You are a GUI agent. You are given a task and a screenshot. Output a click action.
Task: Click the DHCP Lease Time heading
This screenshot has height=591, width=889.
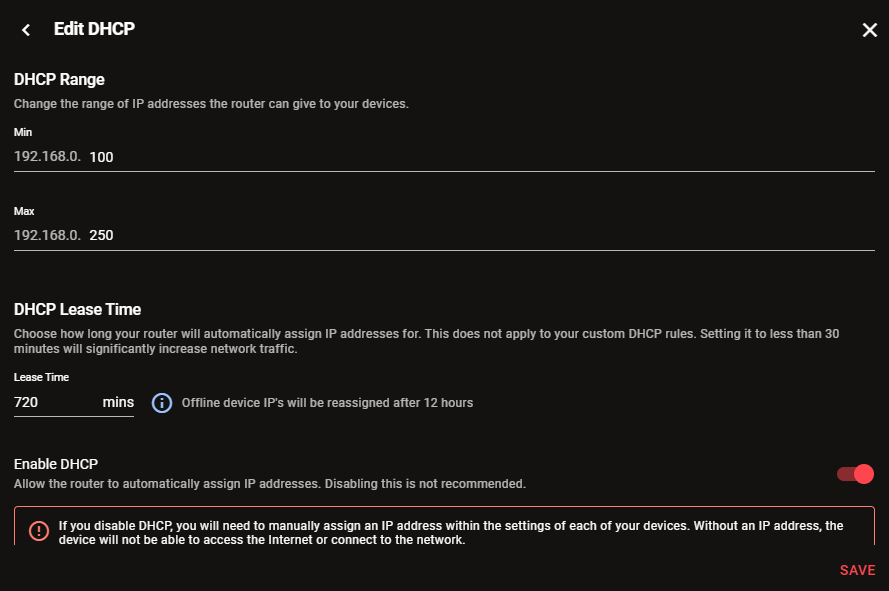77,309
